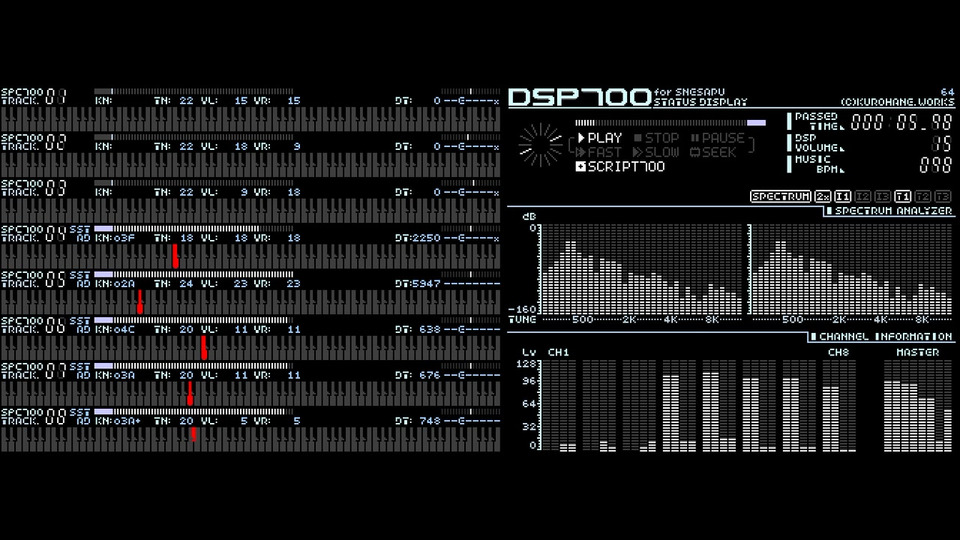Image resolution: width=960 pixels, height=540 pixels.
Task: Click the SPC700 TRACK 01 label
Action: pyautogui.click(x=33, y=97)
